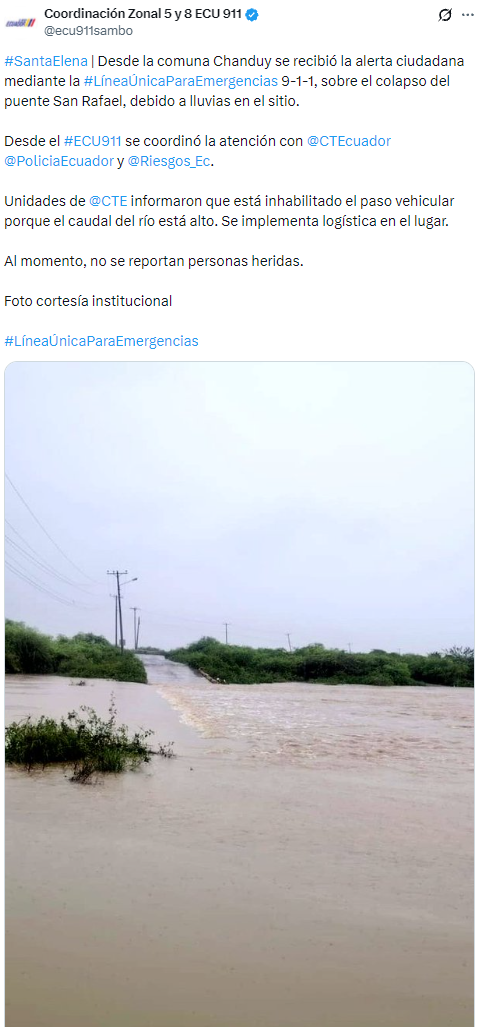Viewport: 478px width, 1027px height.
Task: Open the flooded bridge photo
Action: [239, 694]
